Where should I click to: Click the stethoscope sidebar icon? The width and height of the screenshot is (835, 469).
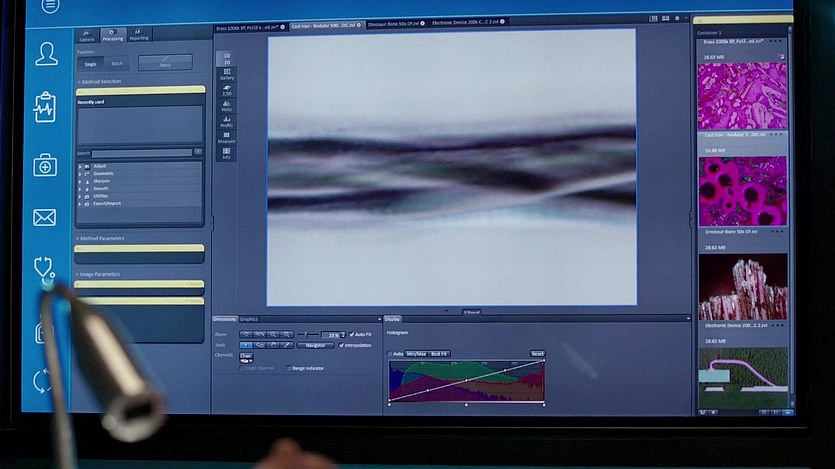coord(44,269)
